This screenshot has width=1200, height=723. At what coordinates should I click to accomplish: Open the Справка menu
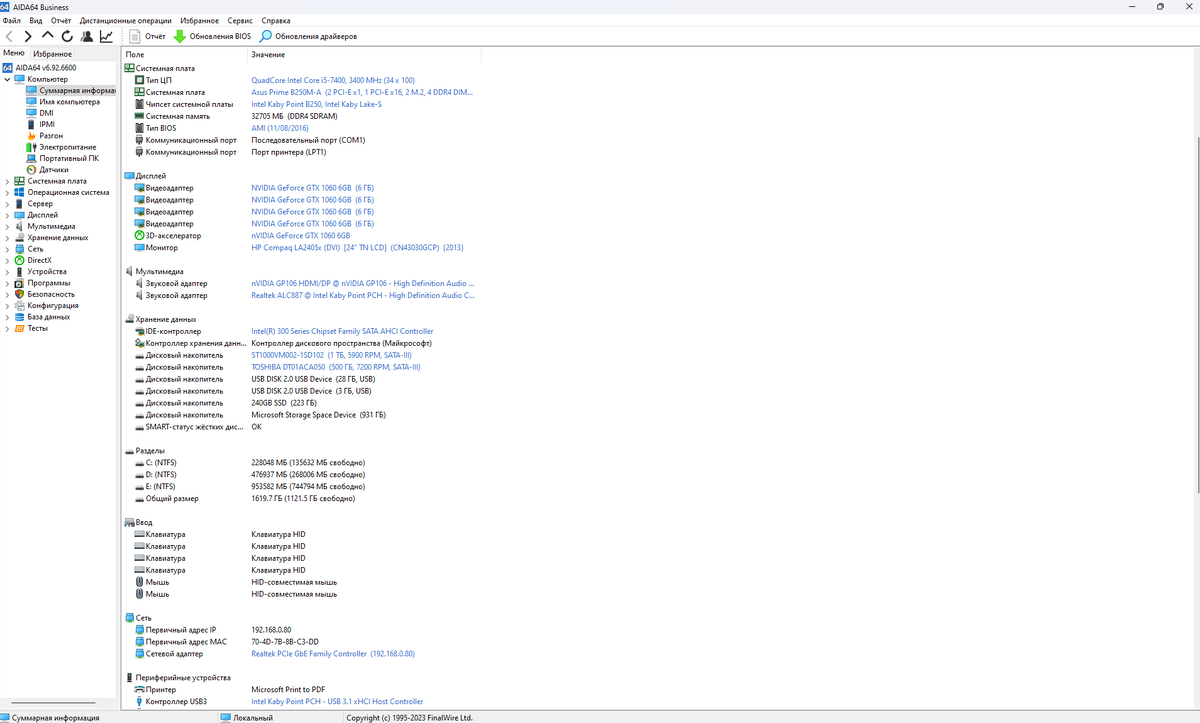tap(276, 20)
